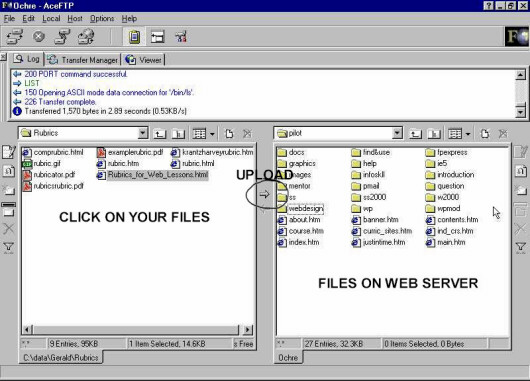Click the remote sidebar view file icon
Image resolution: width=530 pixels, height=381 pixels.
pyautogui.click(x=521, y=171)
